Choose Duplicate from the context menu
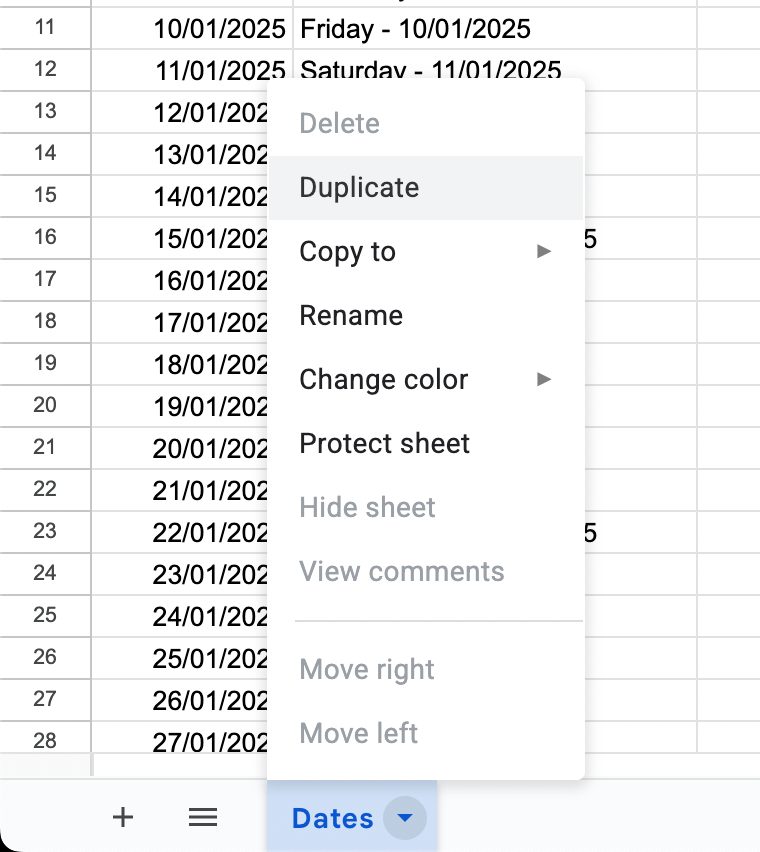This screenshot has height=852, width=760. pyautogui.click(x=359, y=188)
